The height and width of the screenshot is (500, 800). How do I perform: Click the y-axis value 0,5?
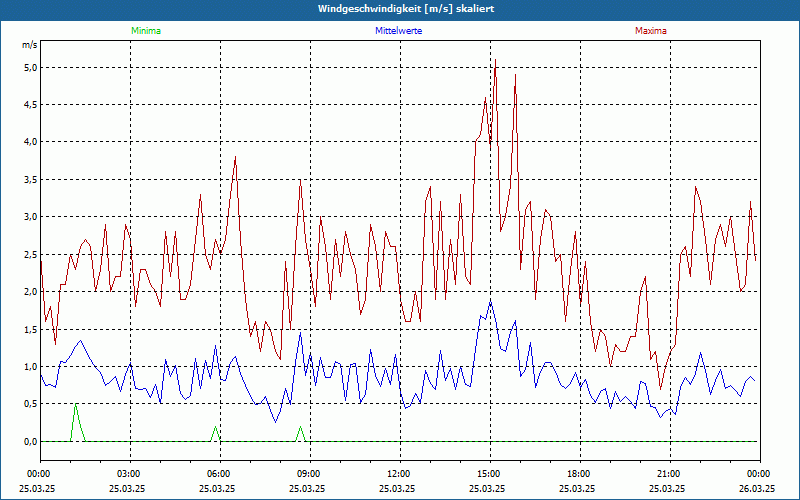click(x=31, y=404)
